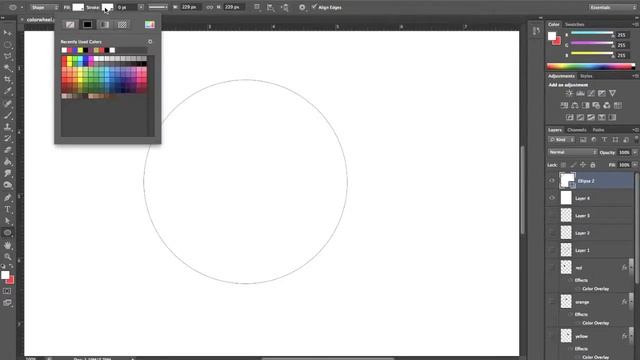Select the History Brush tool
Screen dimensions: 640x360
7,138
